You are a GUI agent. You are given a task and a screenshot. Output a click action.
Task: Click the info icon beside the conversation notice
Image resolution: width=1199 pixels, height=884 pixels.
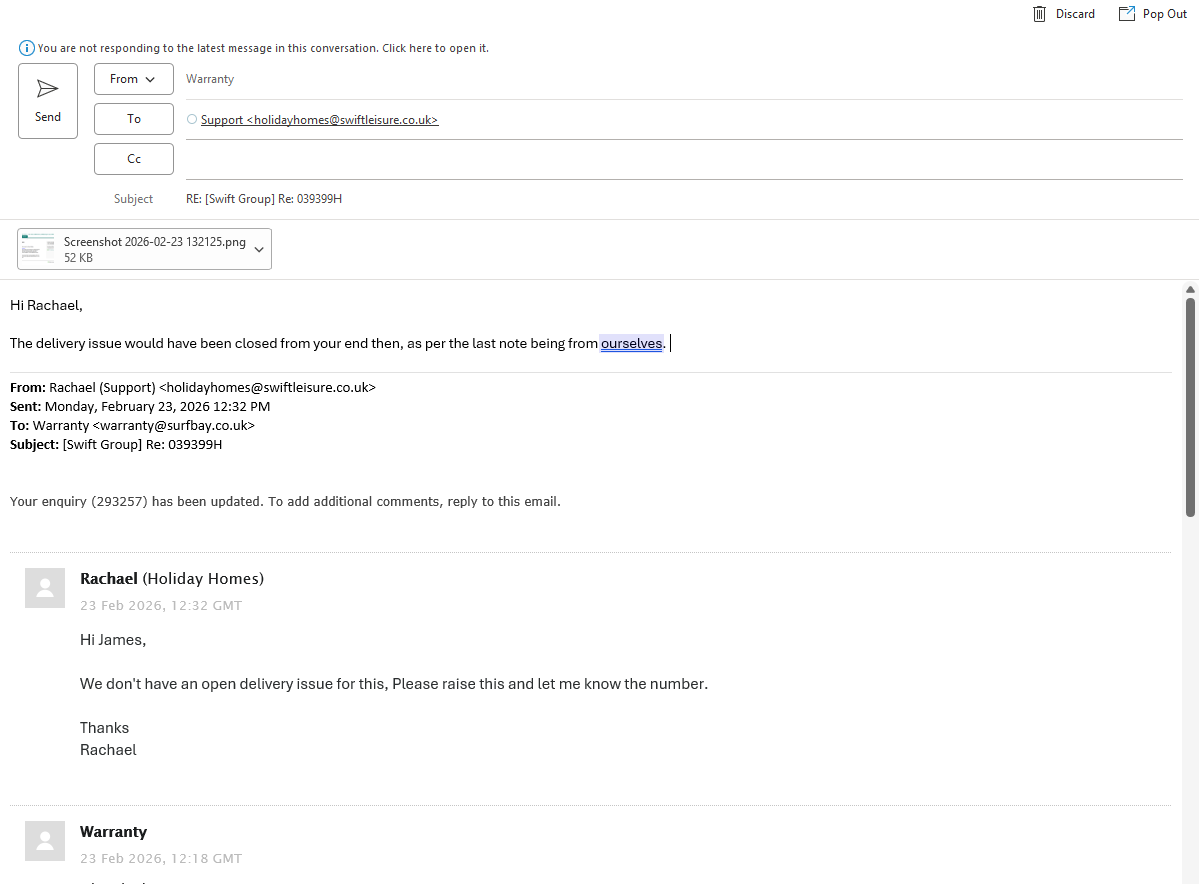27,48
